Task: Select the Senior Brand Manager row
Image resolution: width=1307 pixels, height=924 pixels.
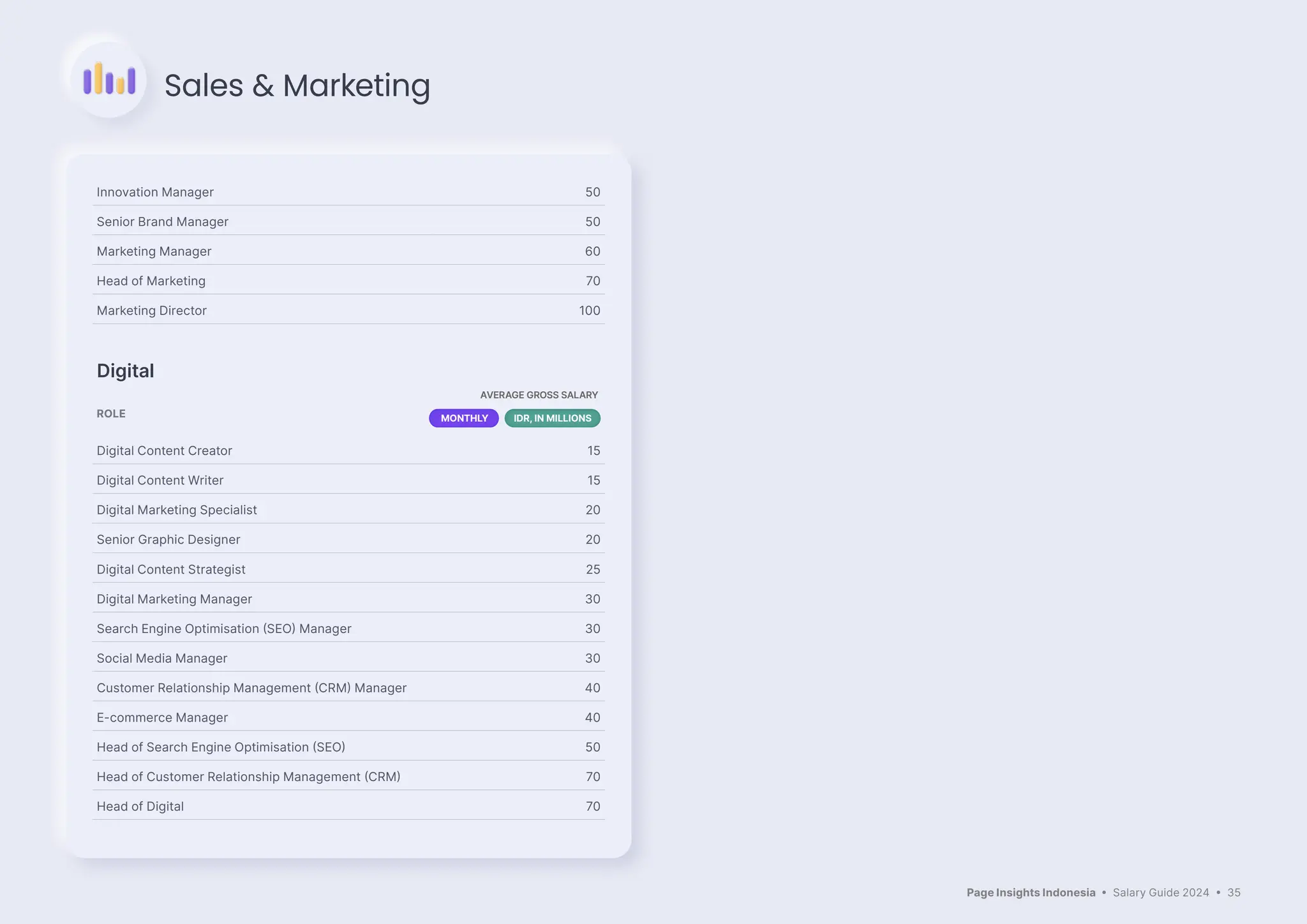Action: [x=162, y=221]
